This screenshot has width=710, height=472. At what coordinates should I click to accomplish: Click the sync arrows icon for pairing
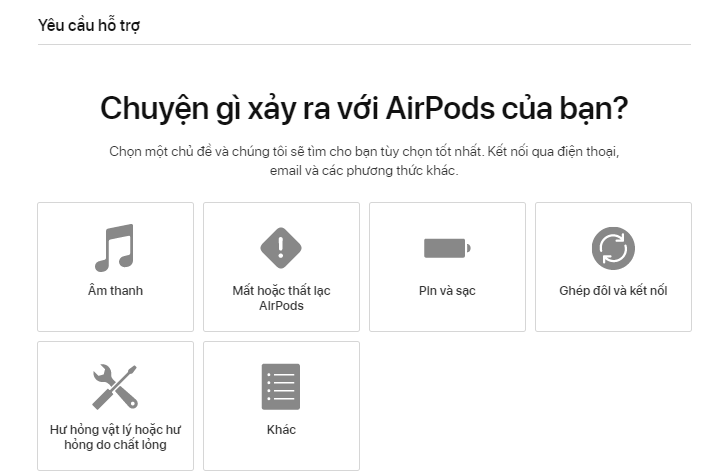coord(613,248)
